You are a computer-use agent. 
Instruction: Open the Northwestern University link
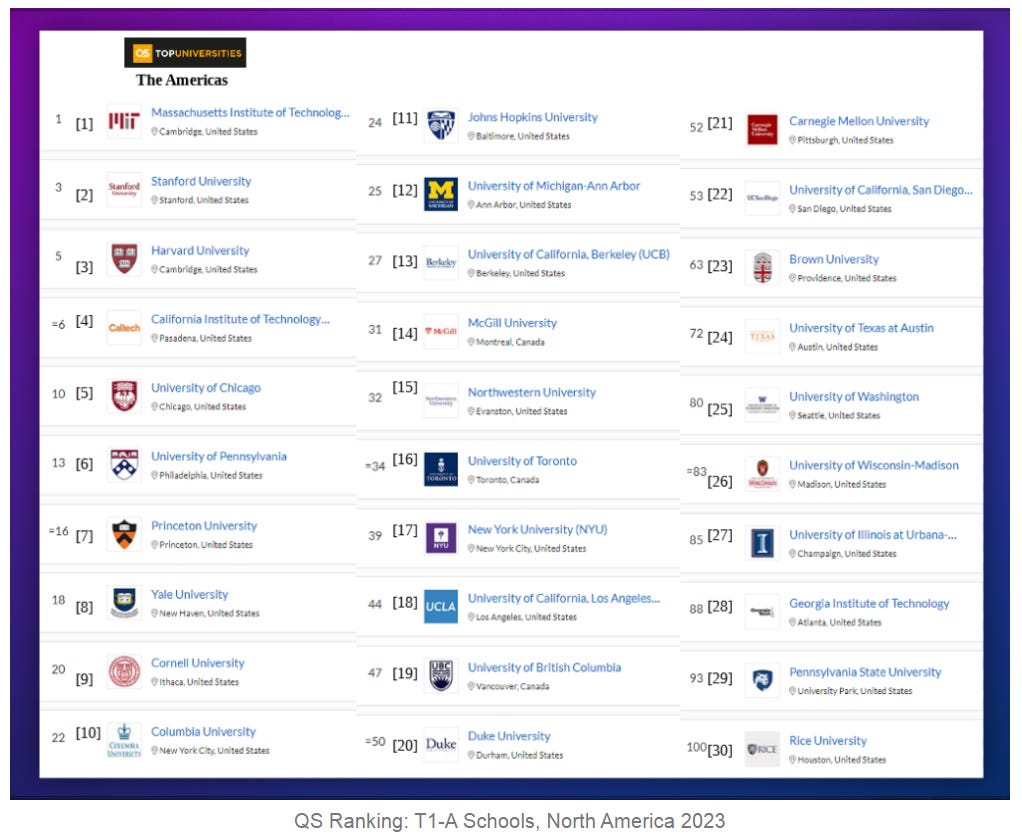(531, 392)
